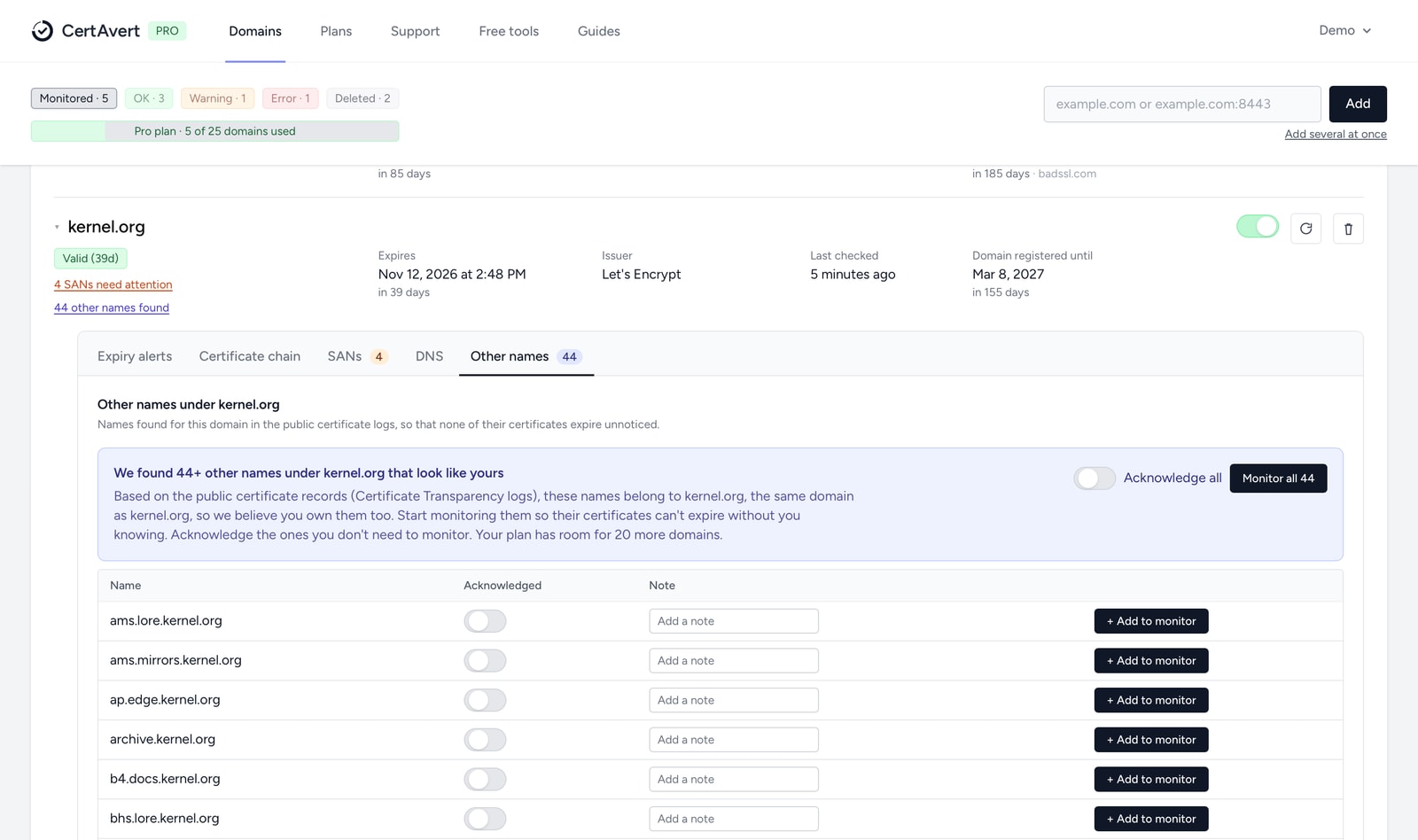The height and width of the screenshot is (840, 1418).
Task: Acknowledge bhs.lore.kernel.org toggle
Action: point(485,819)
